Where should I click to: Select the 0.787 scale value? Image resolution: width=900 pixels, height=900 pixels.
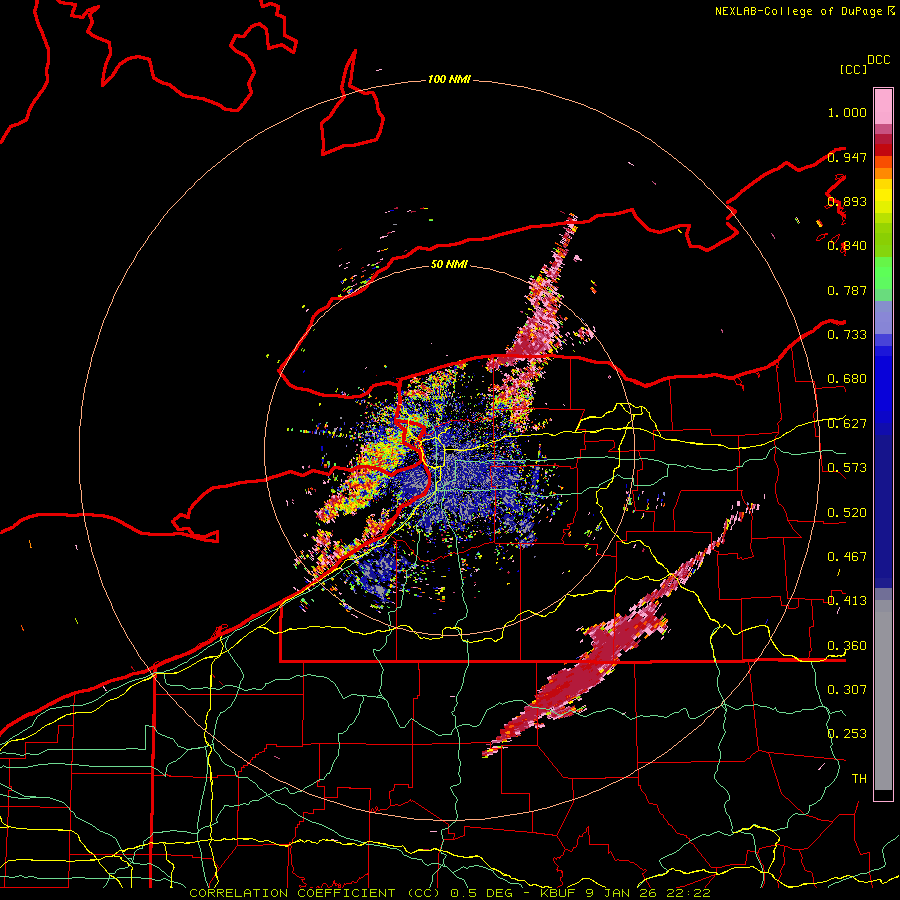coord(847,290)
